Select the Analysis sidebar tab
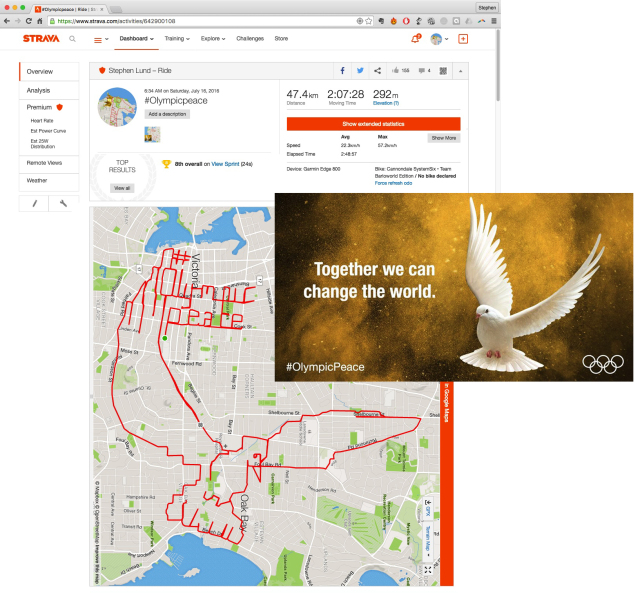Screen dimensions: 640x593 pyautogui.click(x=49, y=90)
